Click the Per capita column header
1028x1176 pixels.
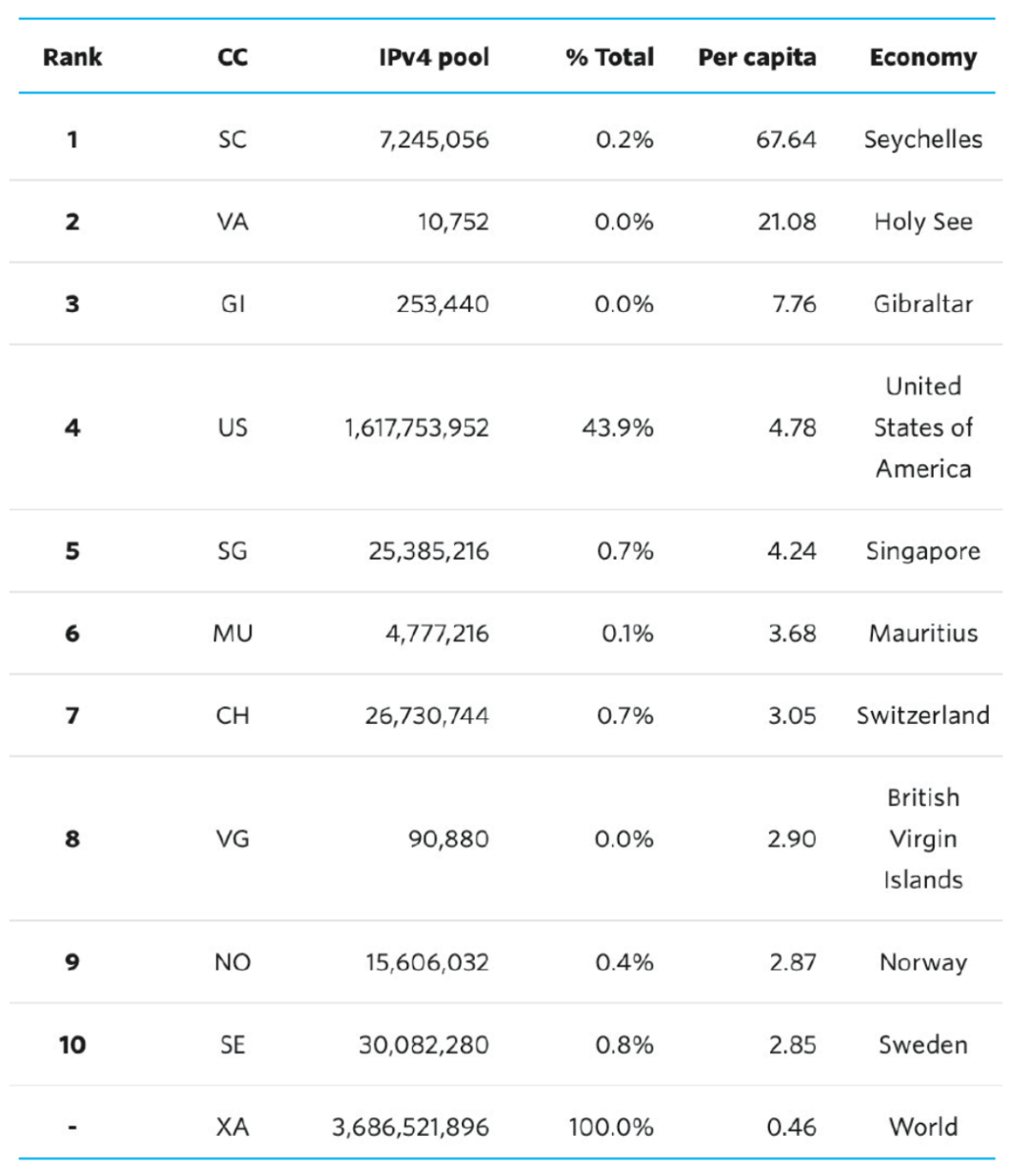[757, 58]
